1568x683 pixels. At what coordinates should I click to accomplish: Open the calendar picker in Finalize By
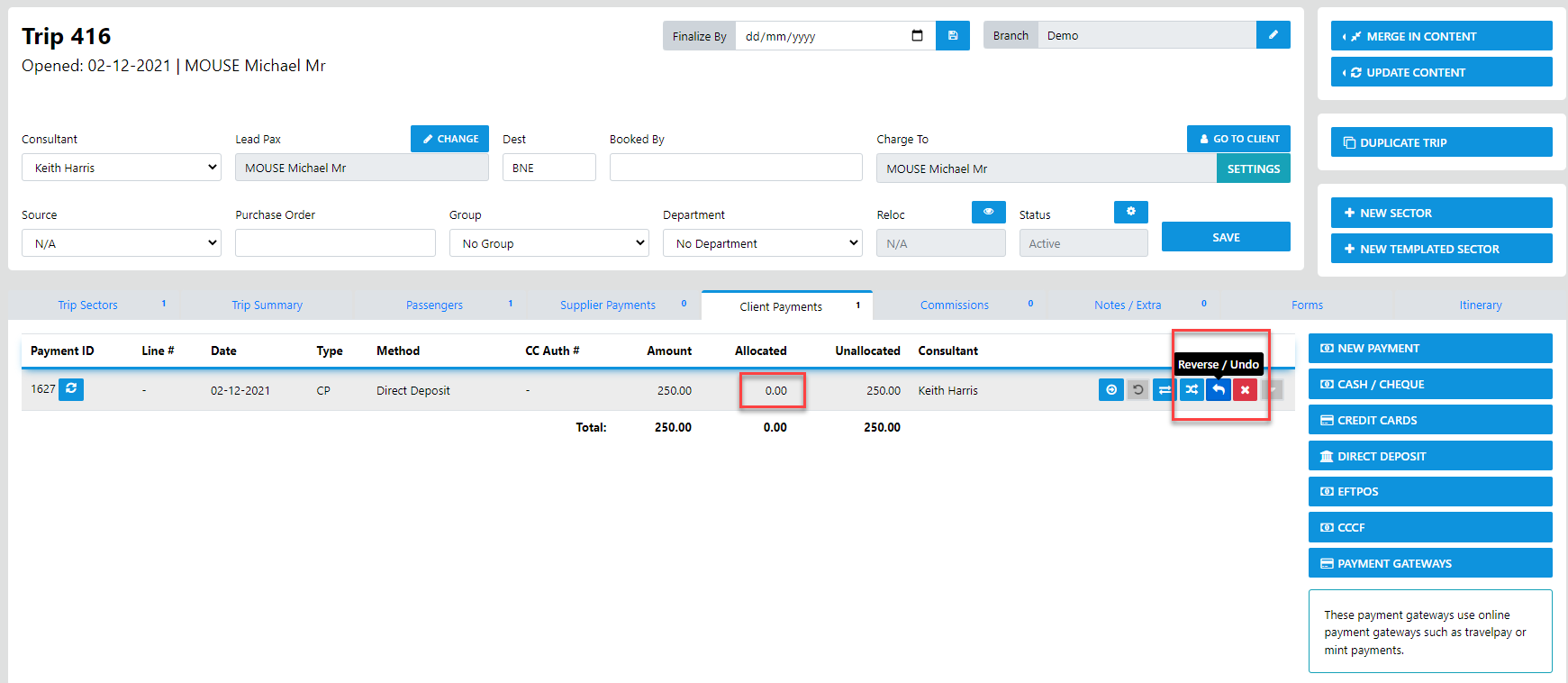point(917,36)
